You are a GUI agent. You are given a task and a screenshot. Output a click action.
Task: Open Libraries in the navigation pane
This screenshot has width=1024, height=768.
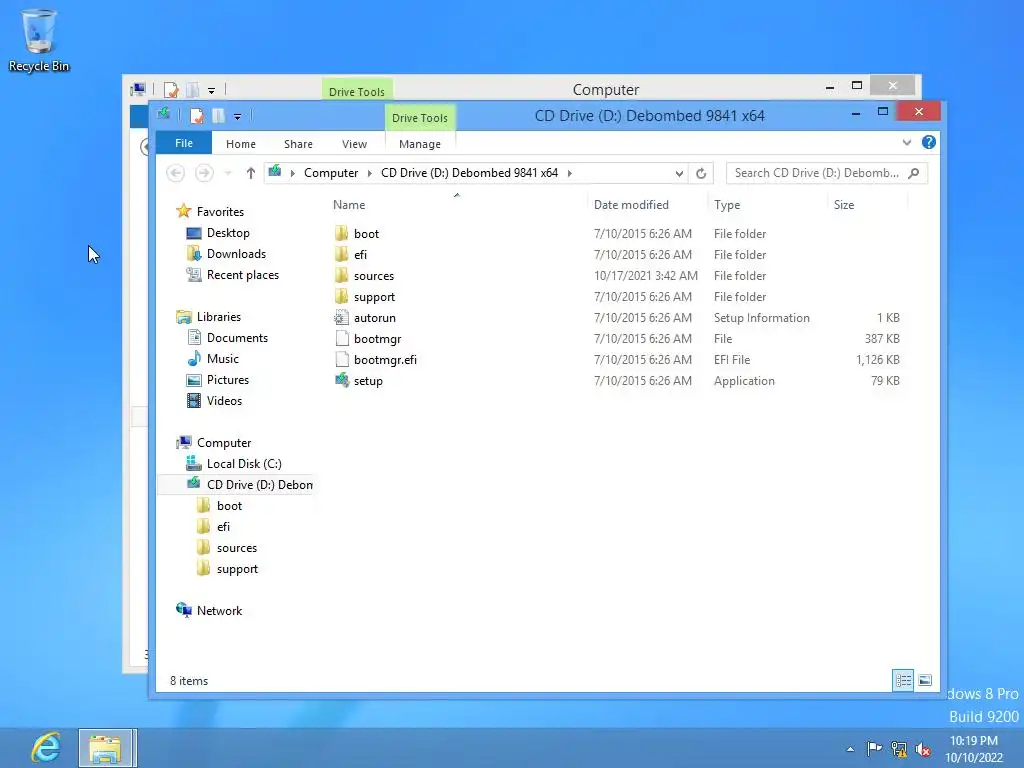point(219,317)
